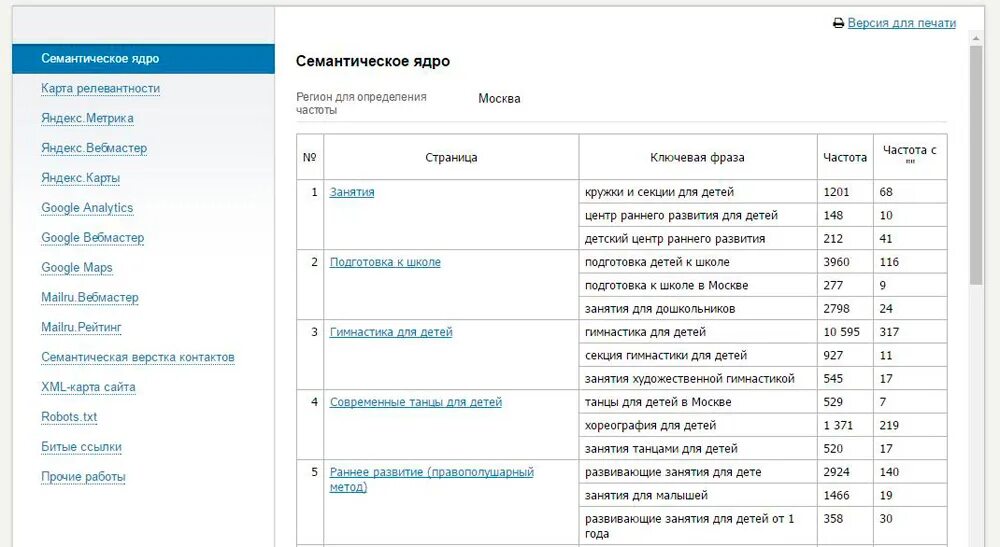Image resolution: width=1000 pixels, height=547 pixels.
Task: Open the Версия для печати link
Action: (901, 23)
